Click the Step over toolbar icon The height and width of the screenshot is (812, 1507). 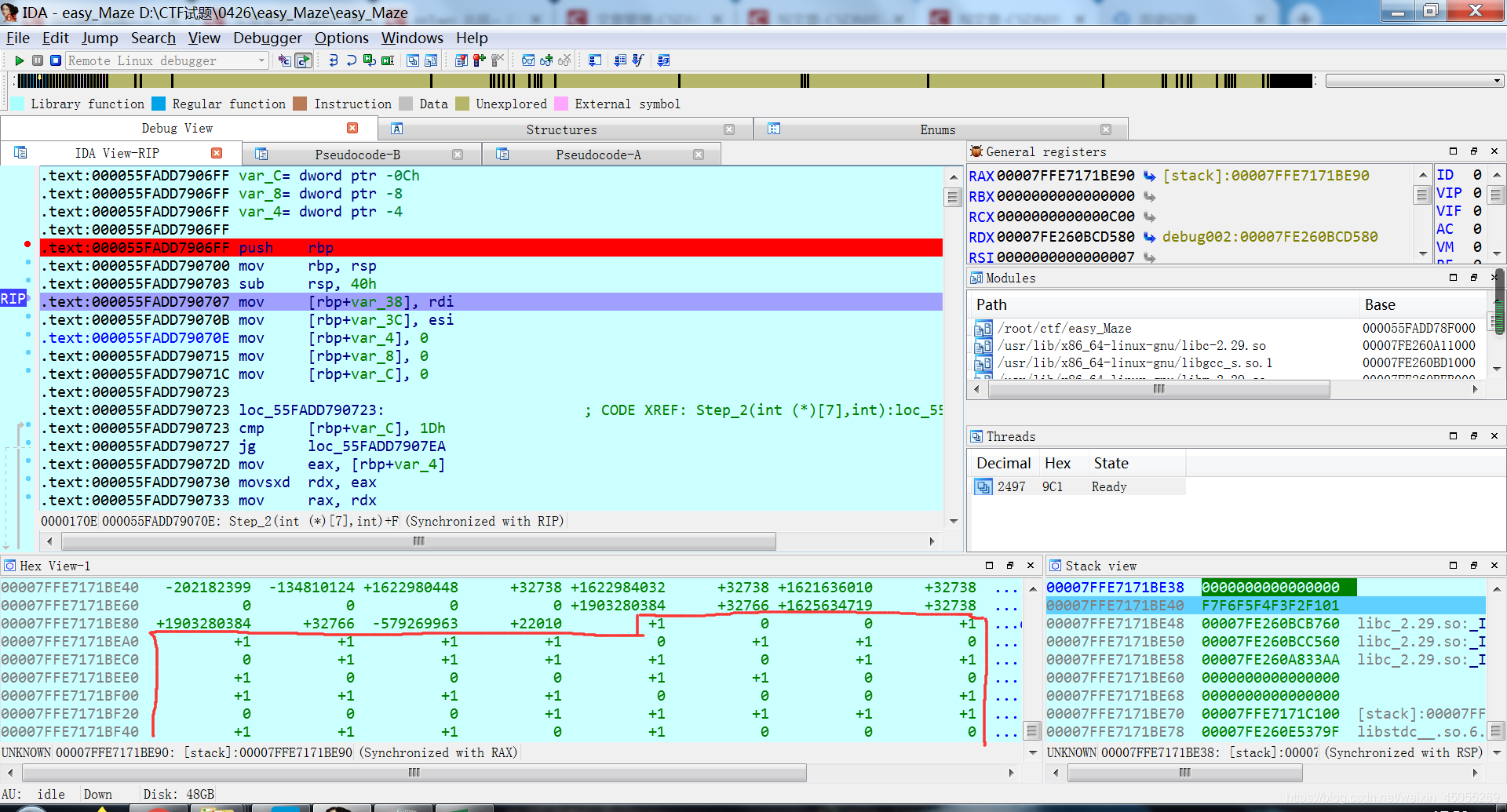[351, 60]
